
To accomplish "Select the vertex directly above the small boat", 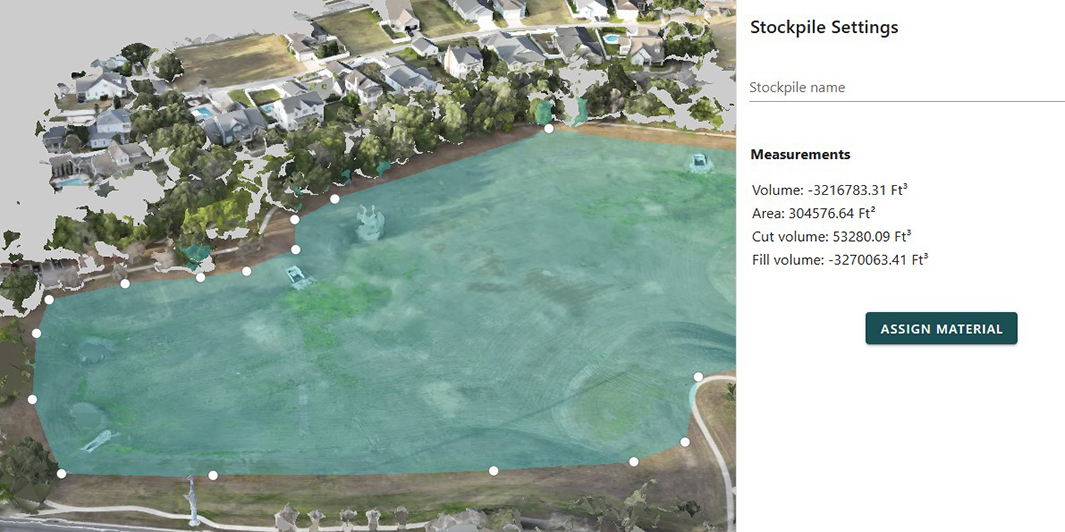I will click(x=295, y=249).
